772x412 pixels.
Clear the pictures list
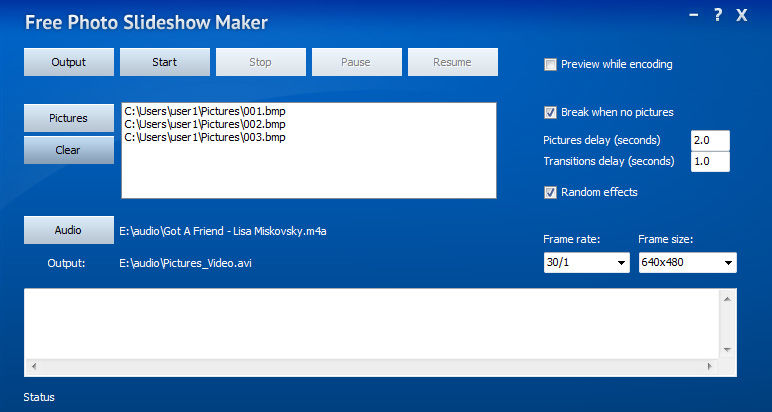[69, 150]
